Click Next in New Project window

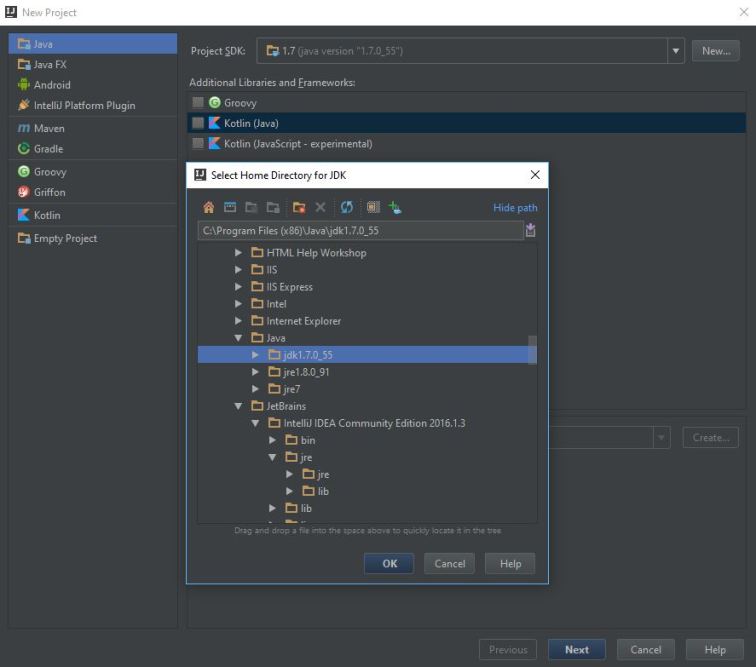[577, 649]
